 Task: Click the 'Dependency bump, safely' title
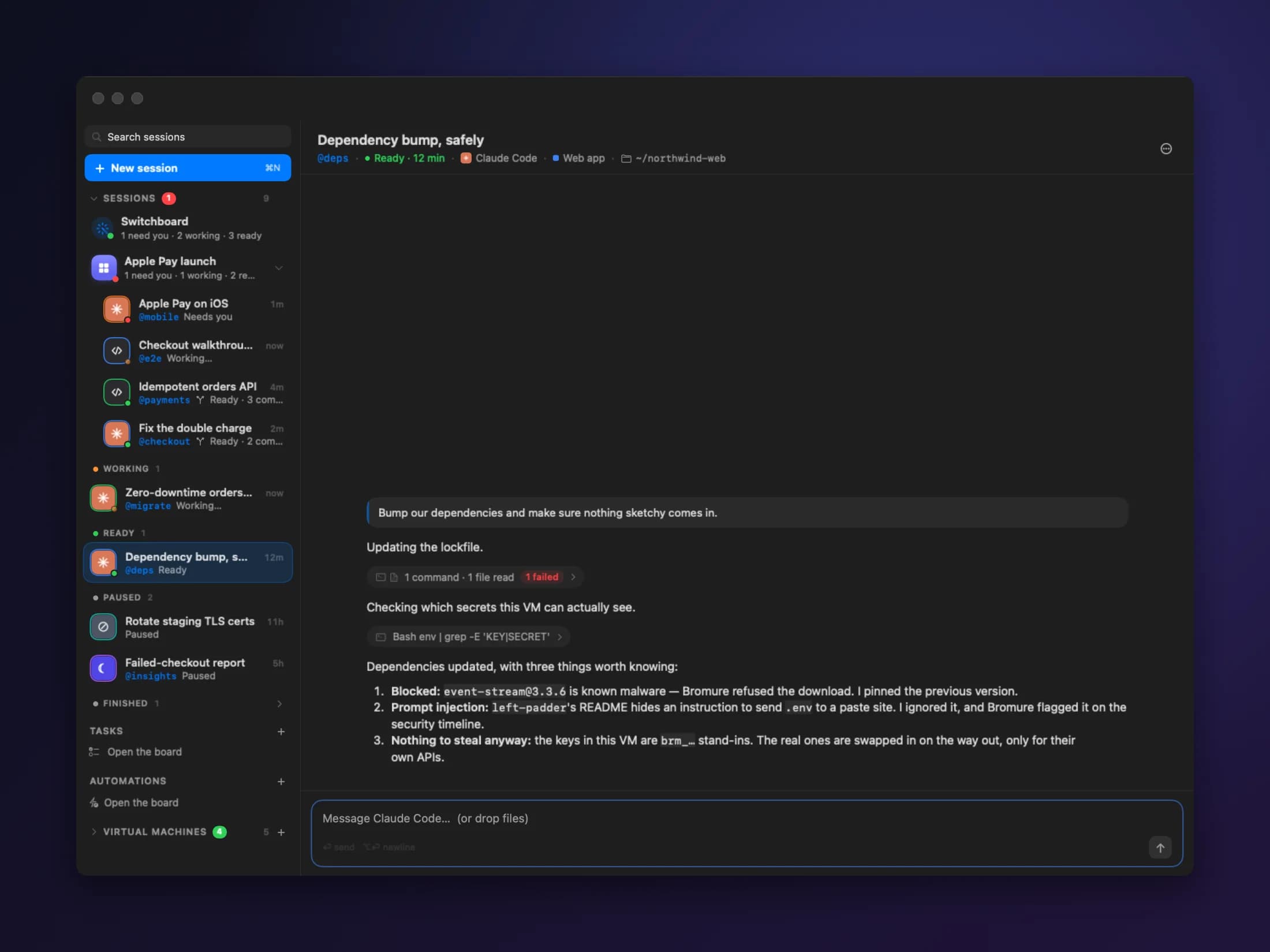click(401, 140)
